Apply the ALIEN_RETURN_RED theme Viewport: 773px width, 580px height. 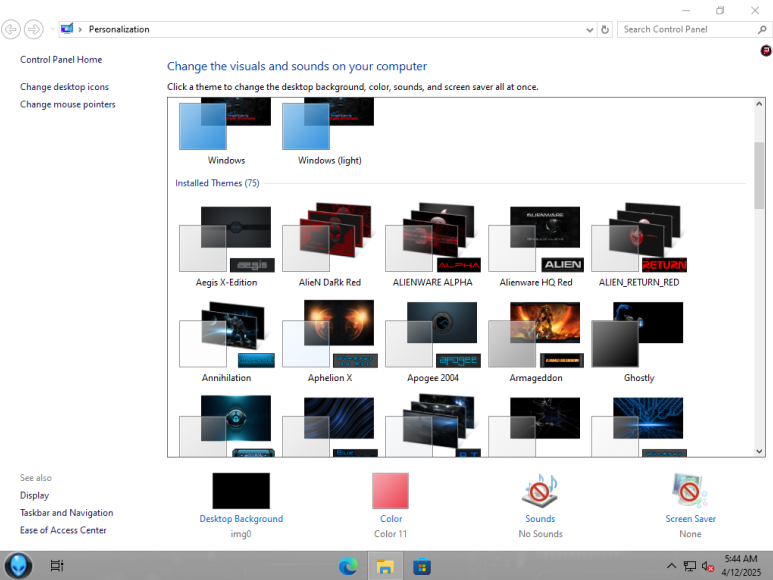(x=638, y=245)
